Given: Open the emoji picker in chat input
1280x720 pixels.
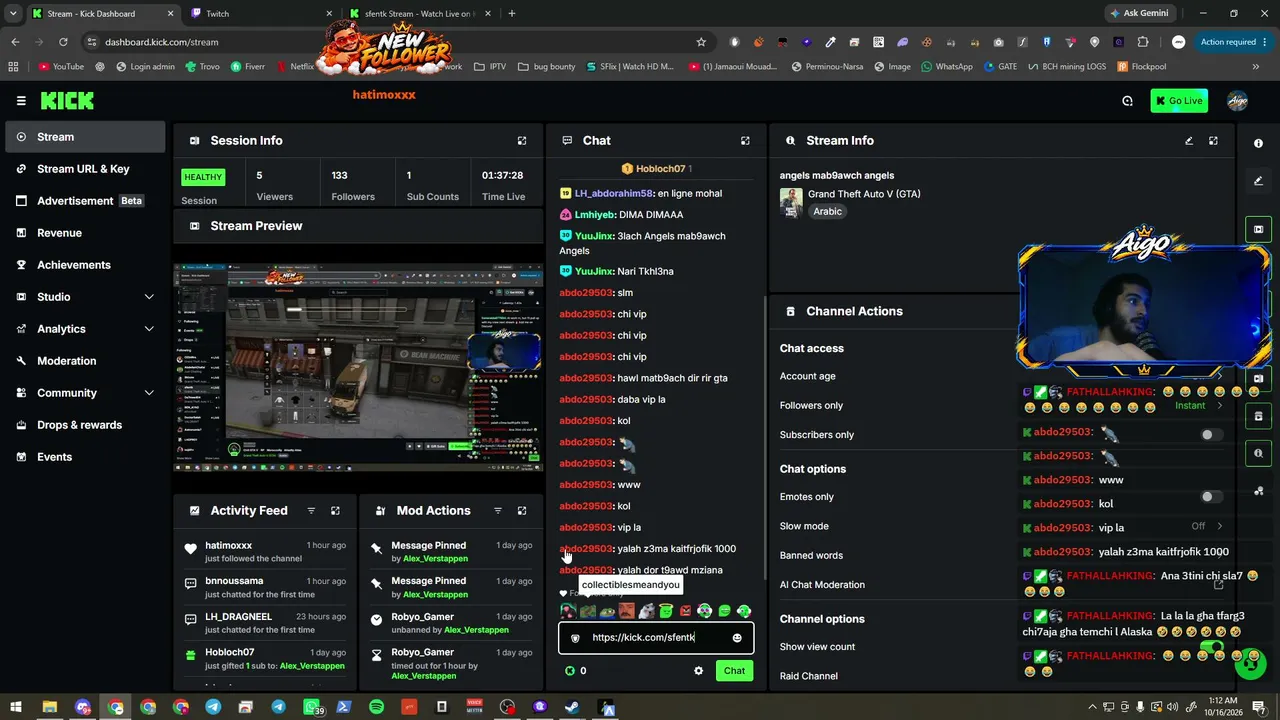Looking at the screenshot, I should click(x=737, y=638).
